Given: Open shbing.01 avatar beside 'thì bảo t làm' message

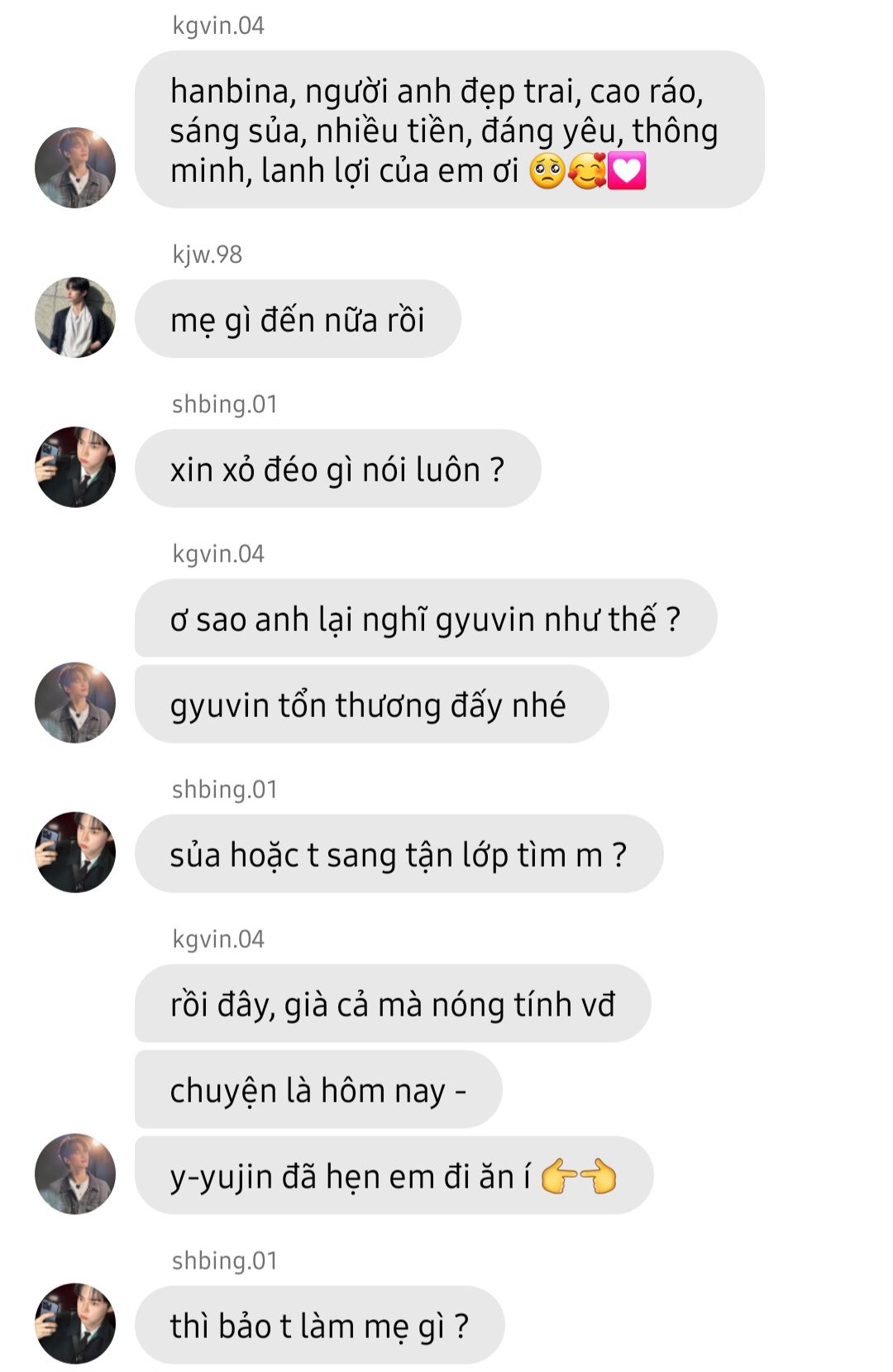Looking at the screenshot, I should (x=75, y=1324).
